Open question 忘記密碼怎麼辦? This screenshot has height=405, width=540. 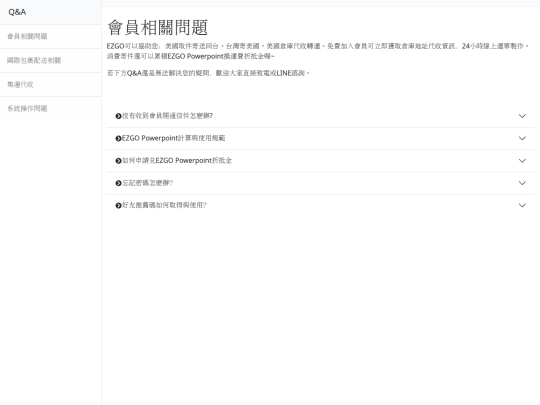coord(321,183)
